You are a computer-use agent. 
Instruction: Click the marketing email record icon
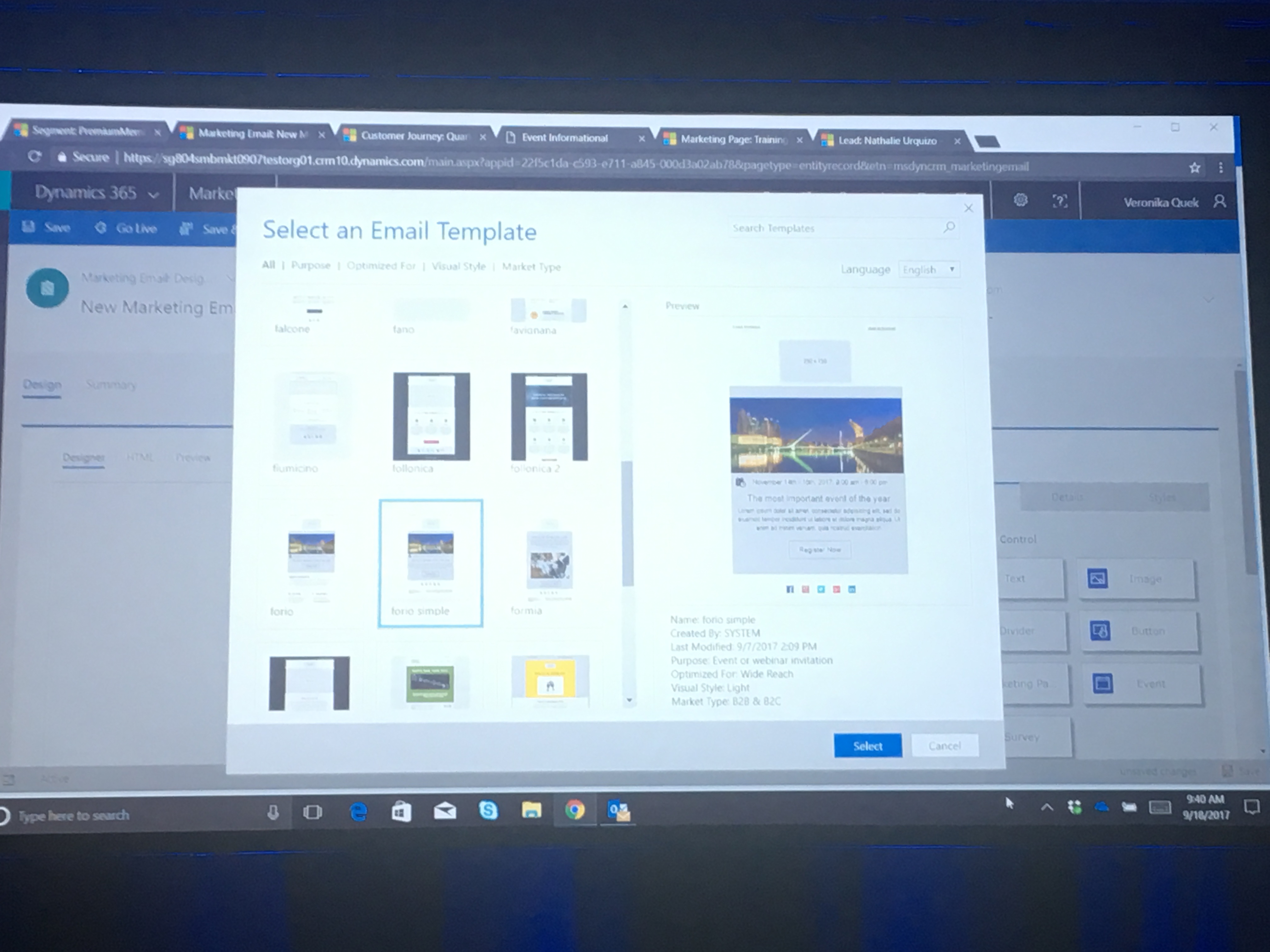coord(47,287)
